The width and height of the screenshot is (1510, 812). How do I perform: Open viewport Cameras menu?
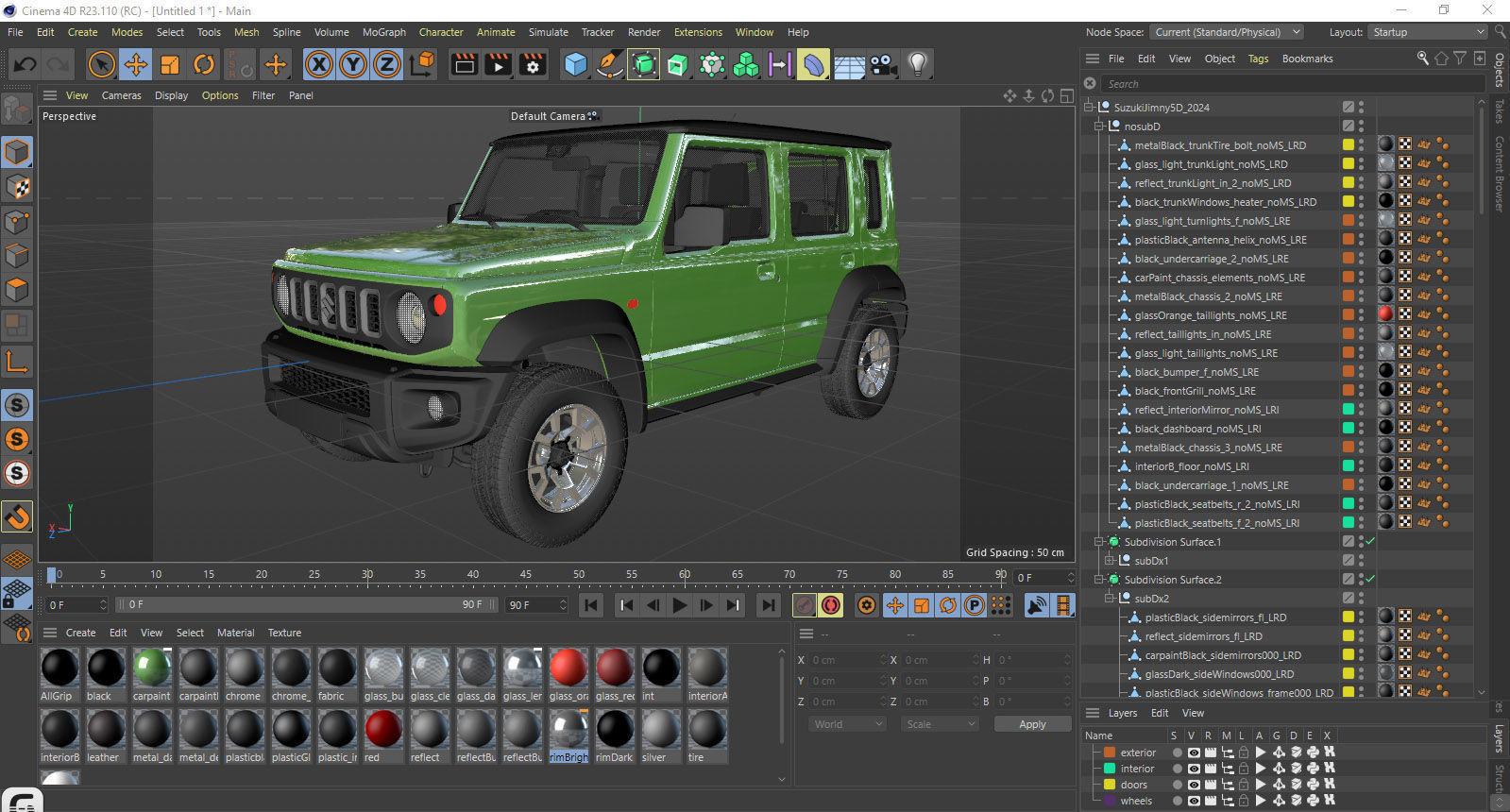coord(121,95)
